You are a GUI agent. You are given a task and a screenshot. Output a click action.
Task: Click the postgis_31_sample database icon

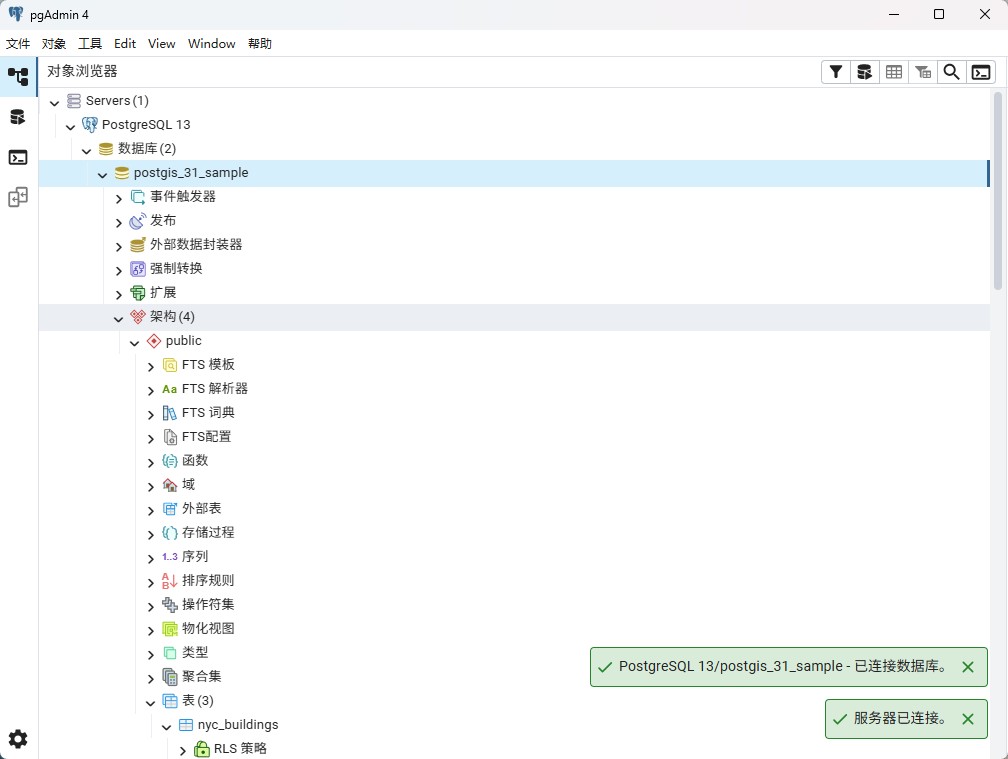pyautogui.click(x=122, y=173)
